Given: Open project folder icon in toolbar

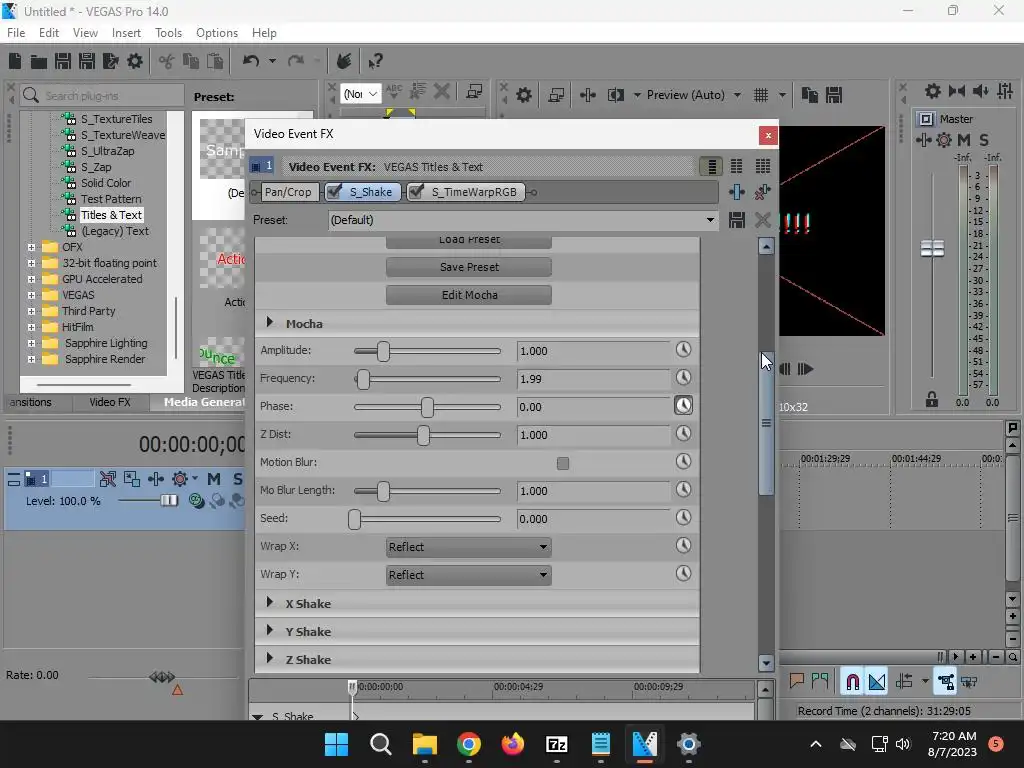Looking at the screenshot, I should (x=39, y=62).
